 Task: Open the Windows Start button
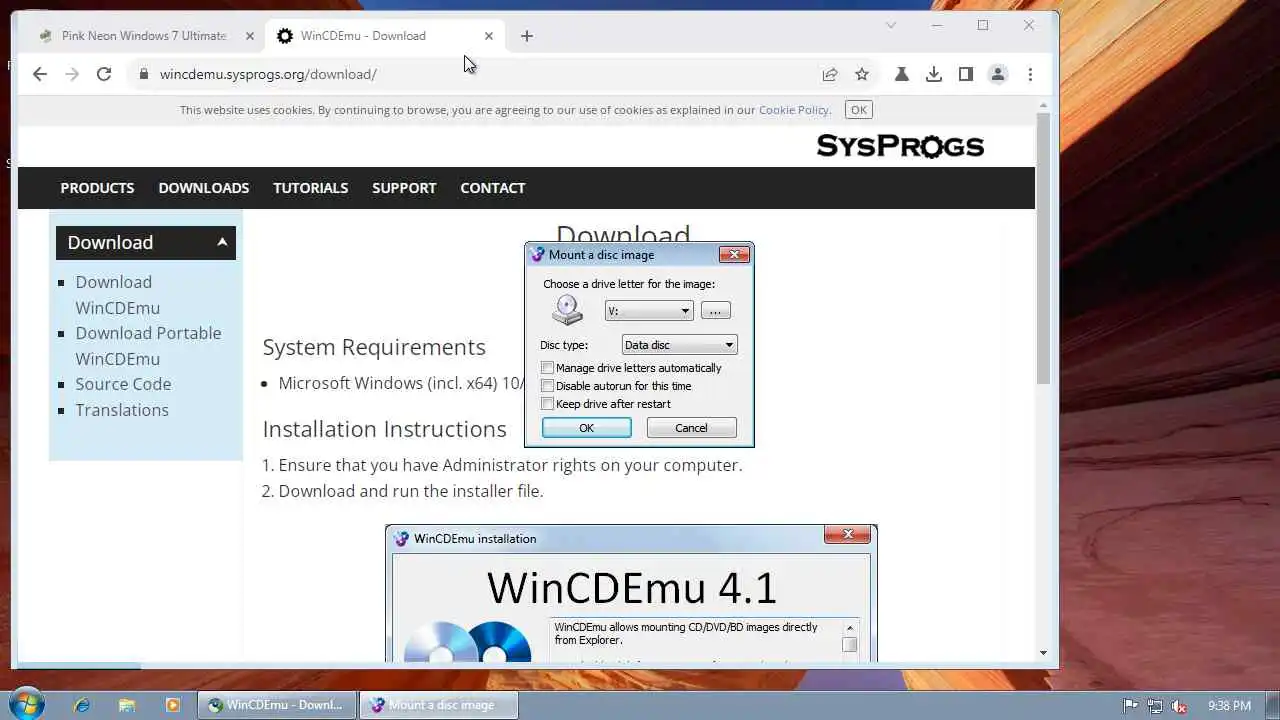tap(27, 704)
